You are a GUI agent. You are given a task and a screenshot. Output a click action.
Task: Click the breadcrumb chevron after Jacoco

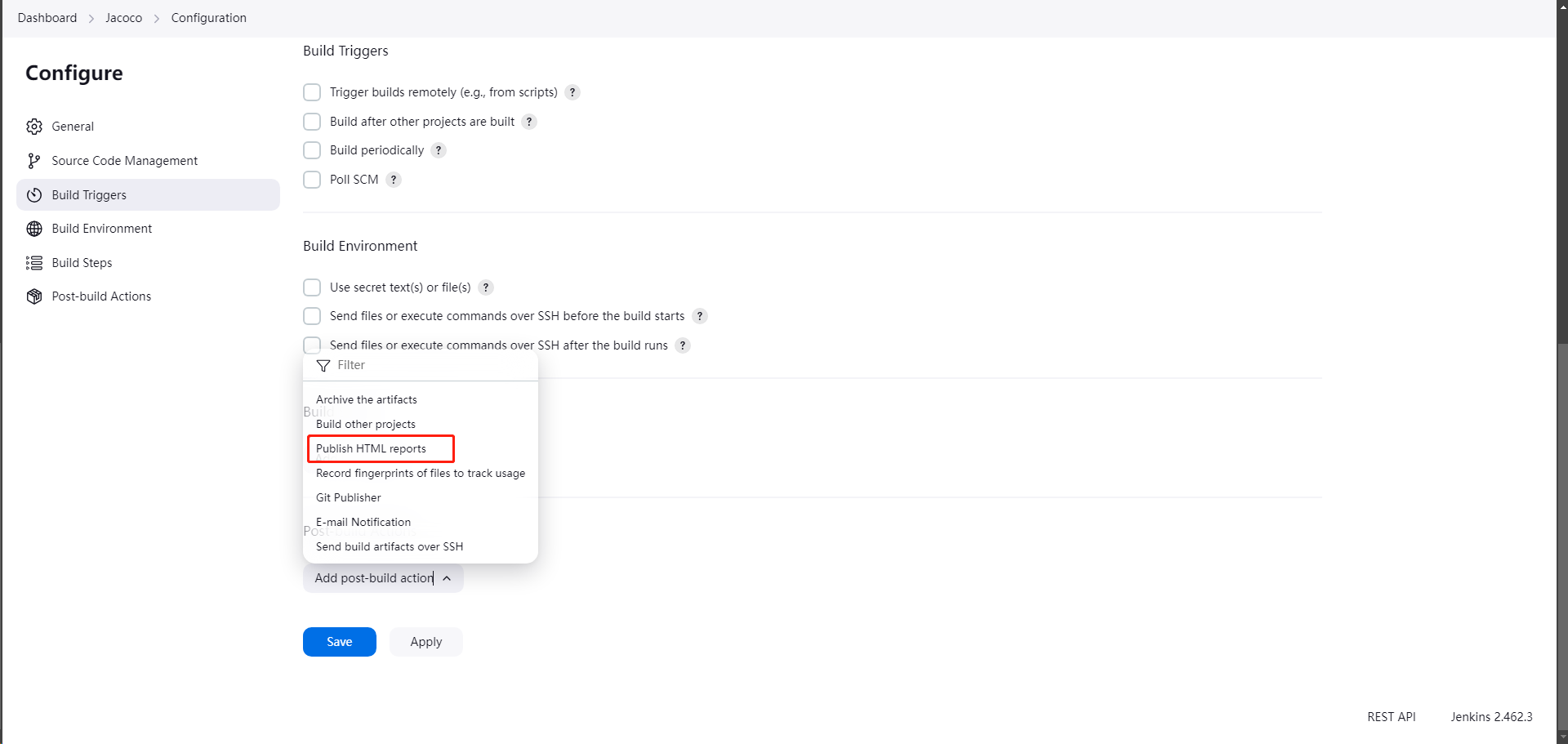[x=157, y=18]
